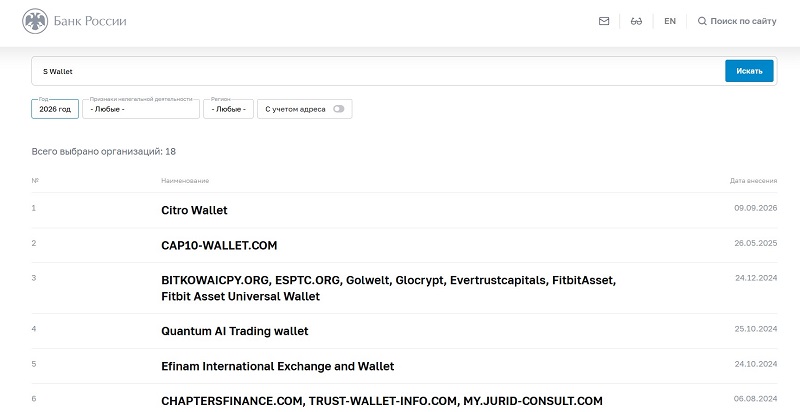Viewport: 800px width, 412px height.
Task: Click the "Дата внесения" column header
Action: pyautogui.click(x=754, y=181)
